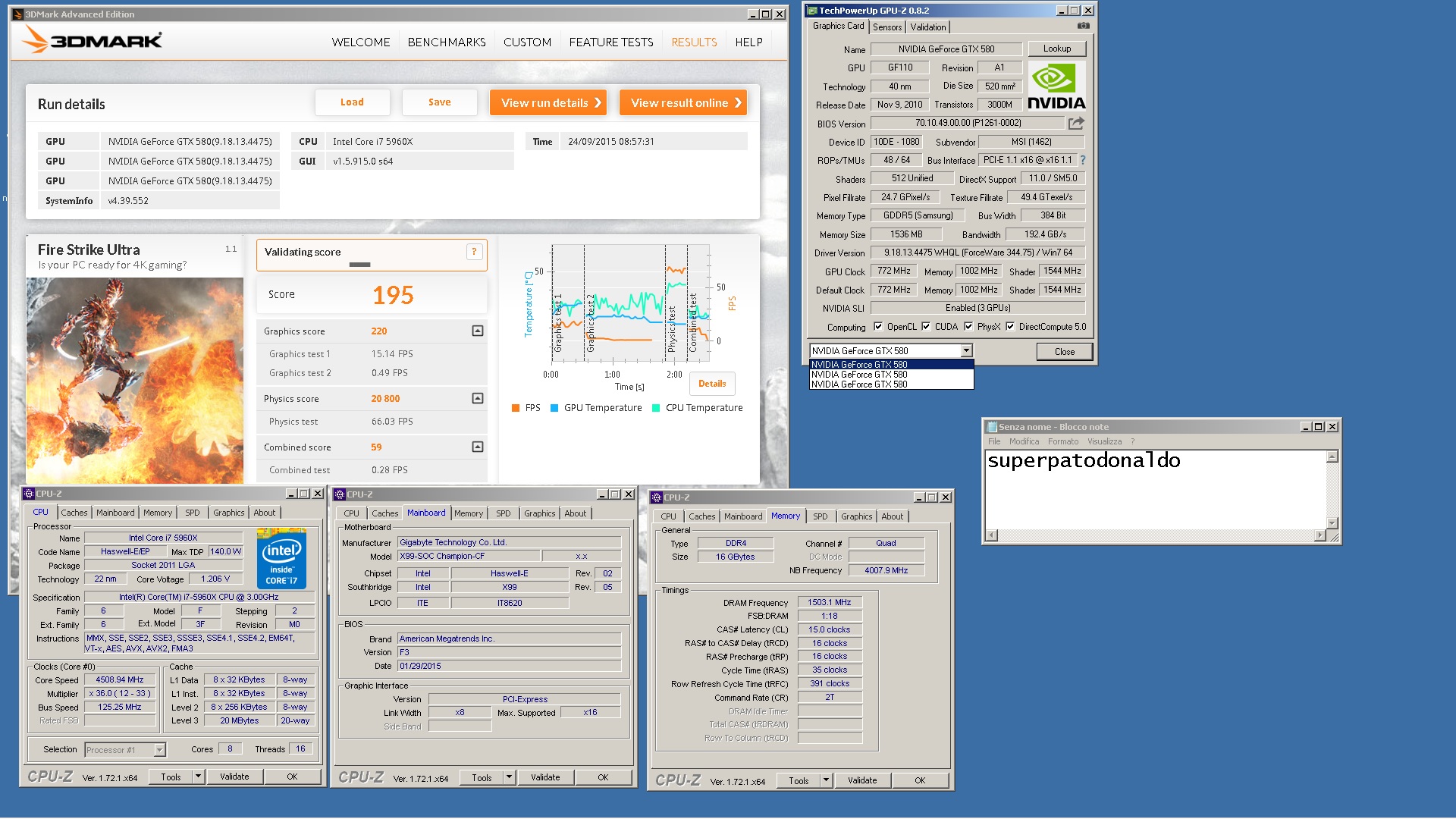Click the DRAM Frequency value 1503.1 MHz
The image size is (1456, 819).
[830, 602]
